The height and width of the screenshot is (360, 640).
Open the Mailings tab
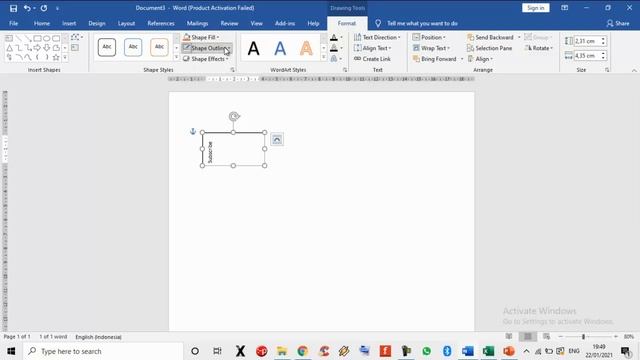pyautogui.click(x=198, y=24)
